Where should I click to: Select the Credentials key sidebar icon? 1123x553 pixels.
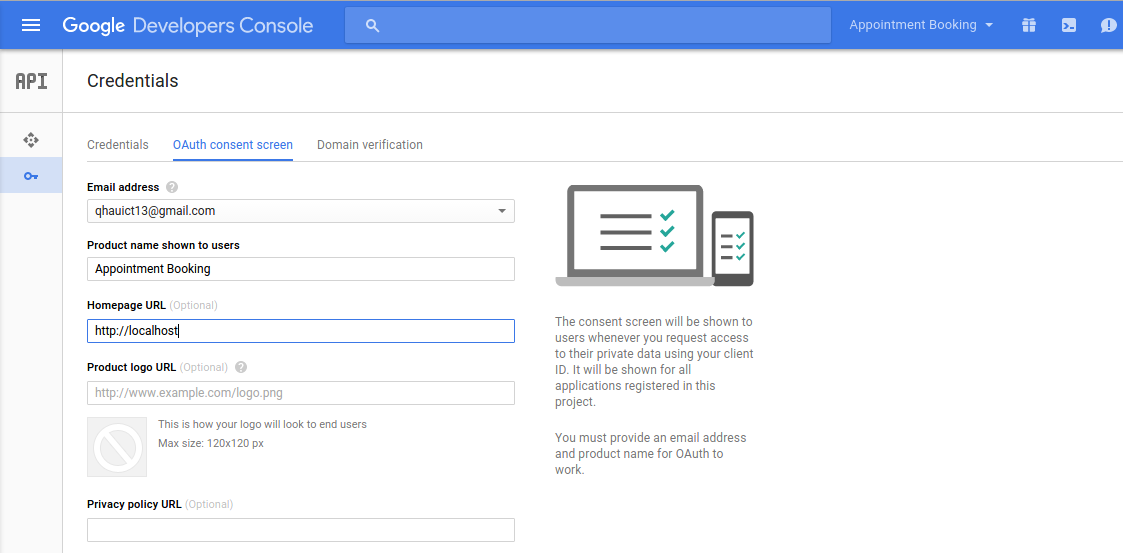31,176
